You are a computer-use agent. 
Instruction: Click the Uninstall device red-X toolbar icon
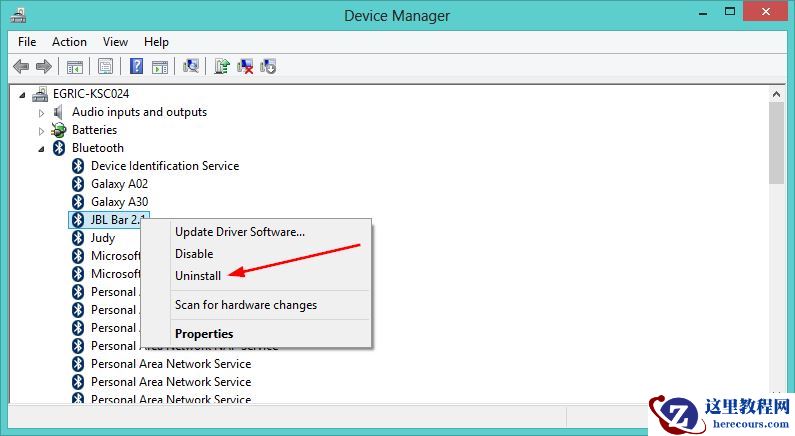[x=245, y=67]
